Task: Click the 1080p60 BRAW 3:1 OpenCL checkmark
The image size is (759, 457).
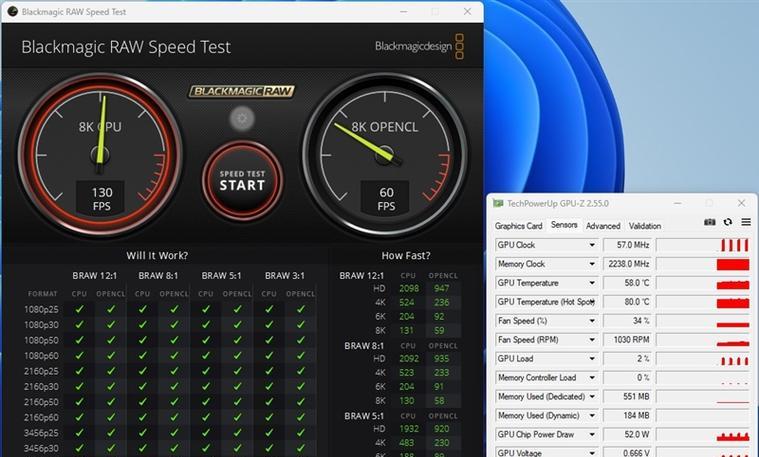Action: click(x=301, y=355)
